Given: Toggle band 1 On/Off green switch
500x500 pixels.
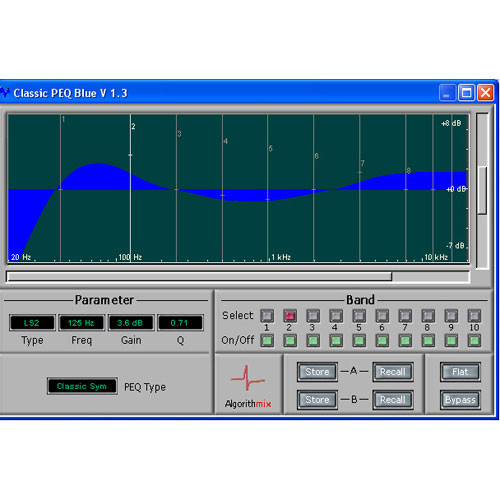Looking at the screenshot, I should click(267, 341).
